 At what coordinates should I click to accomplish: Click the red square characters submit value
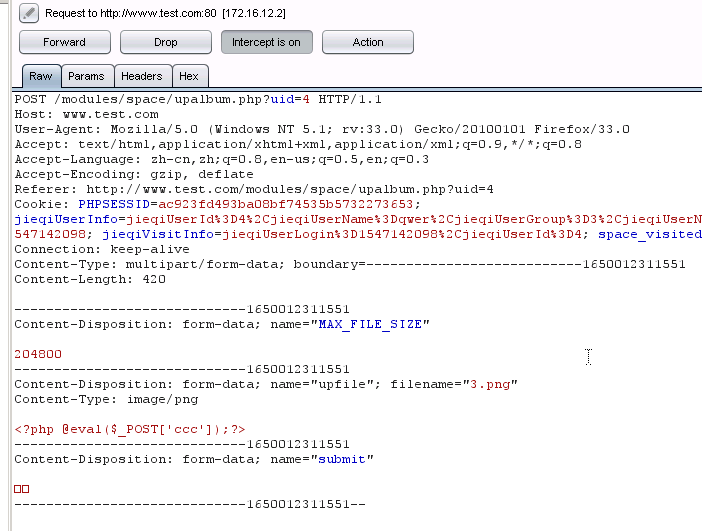pyautogui.click(x=21, y=489)
